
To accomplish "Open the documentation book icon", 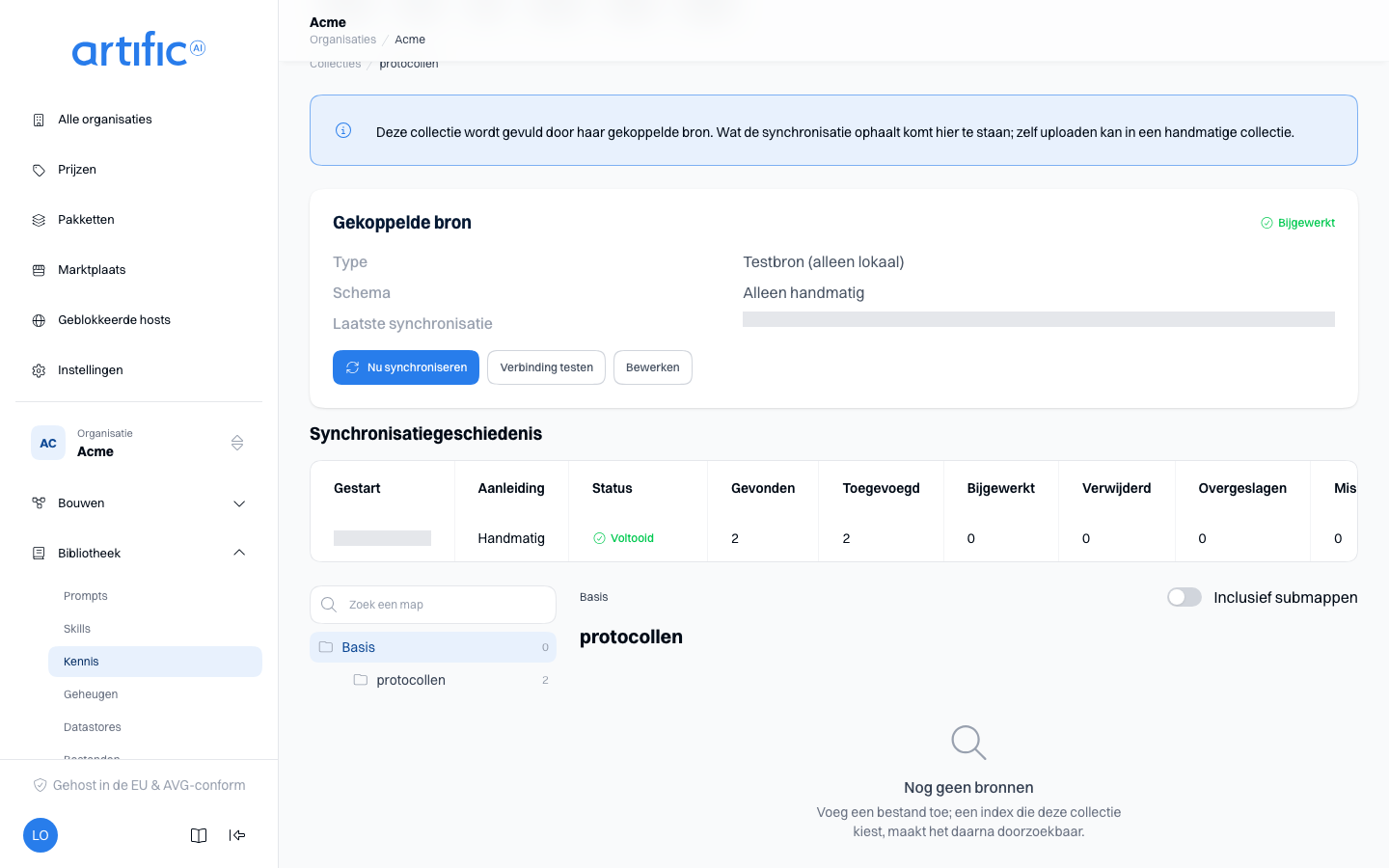I will (199, 835).
